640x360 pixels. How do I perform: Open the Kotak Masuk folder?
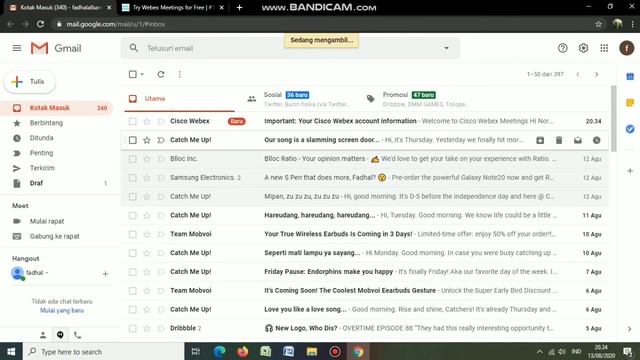click(x=56, y=108)
